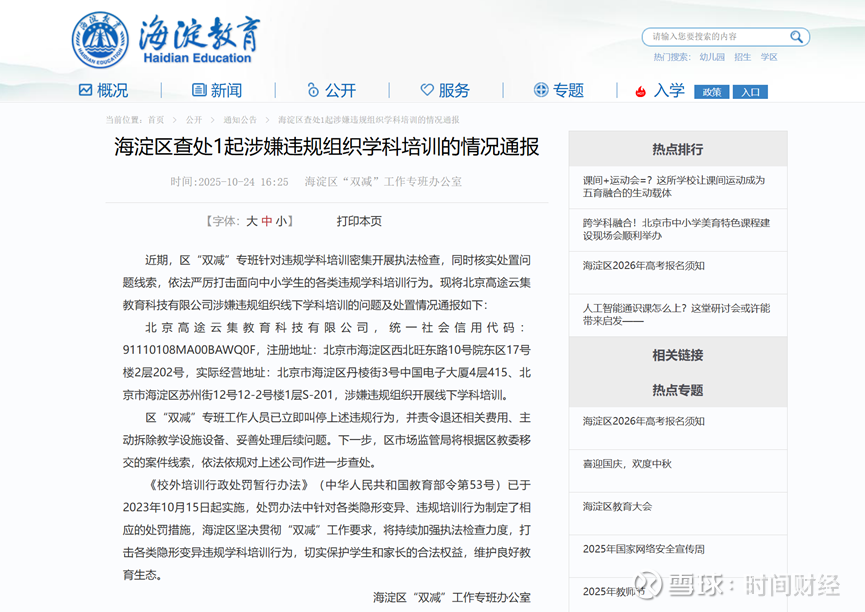
Task: Click the credit code 91110108MA00BAWQ0F
Action: (190, 350)
